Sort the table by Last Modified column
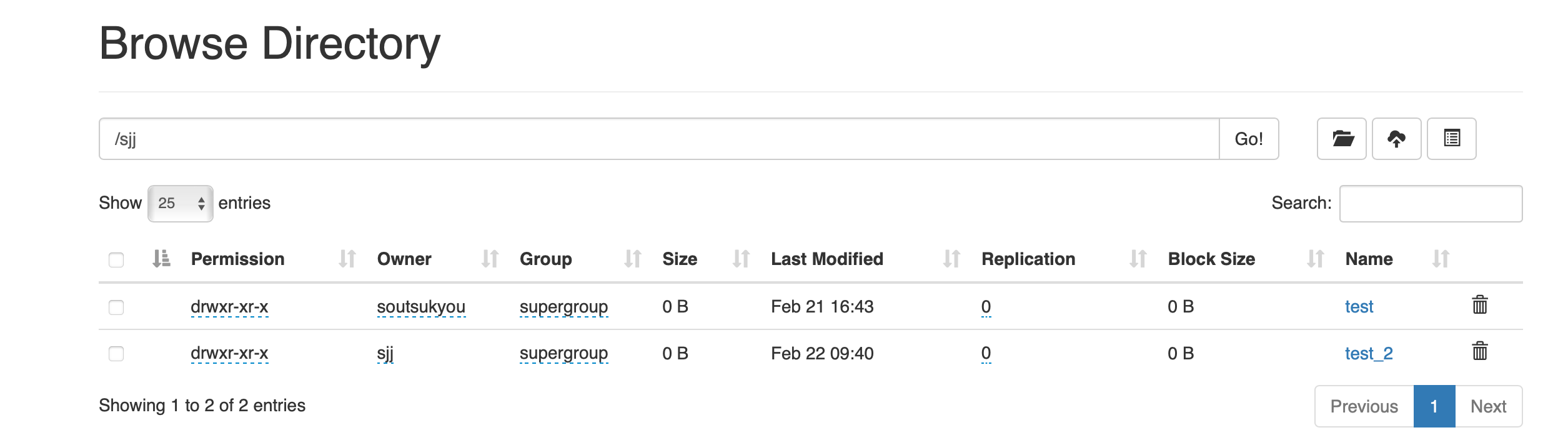Screen dimensions: 1568x440 pos(826,259)
